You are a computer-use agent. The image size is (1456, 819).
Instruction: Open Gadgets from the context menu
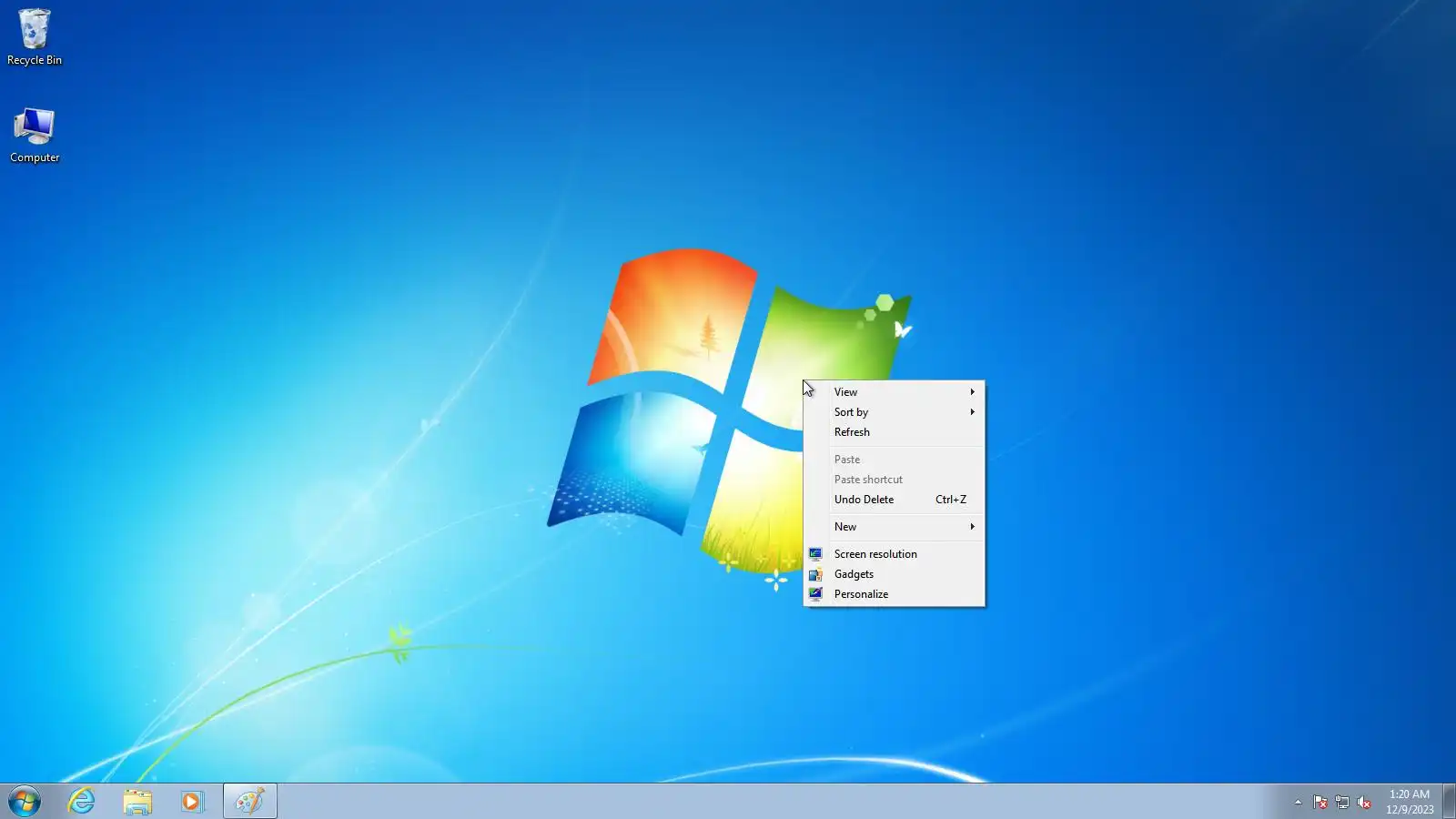click(x=894, y=574)
